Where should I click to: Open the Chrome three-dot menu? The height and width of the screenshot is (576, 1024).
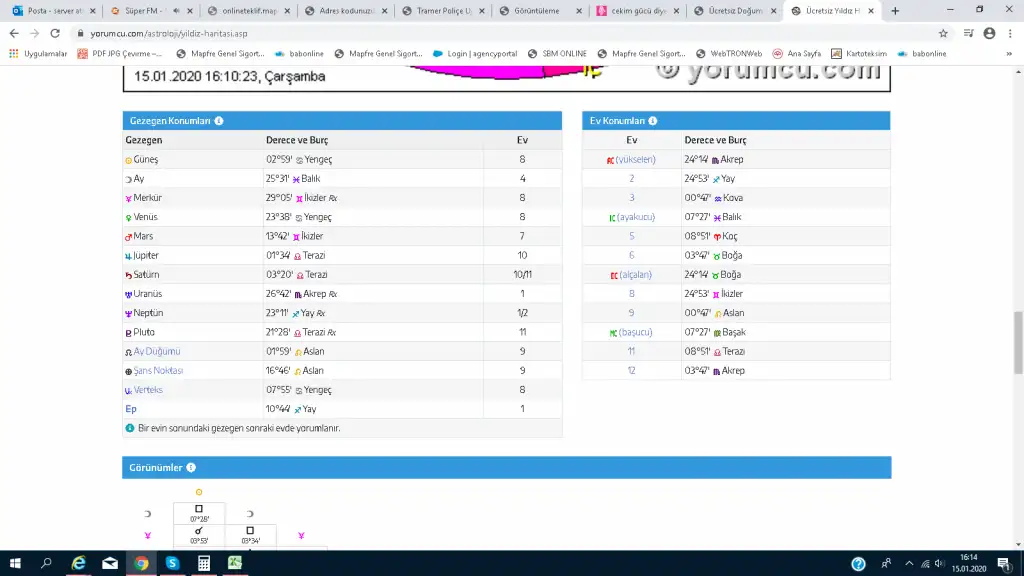(1009, 33)
